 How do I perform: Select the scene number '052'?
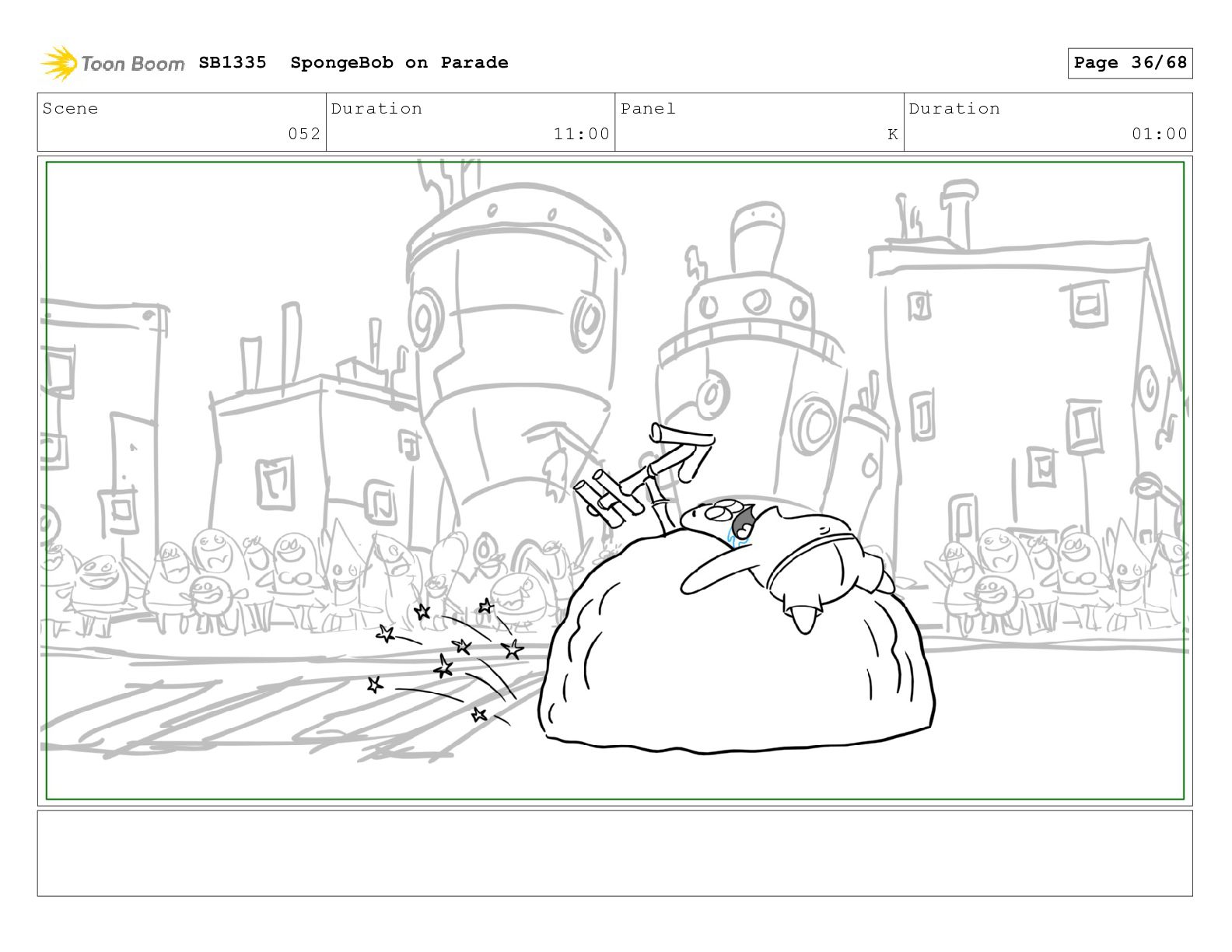pyautogui.click(x=304, y=134)
